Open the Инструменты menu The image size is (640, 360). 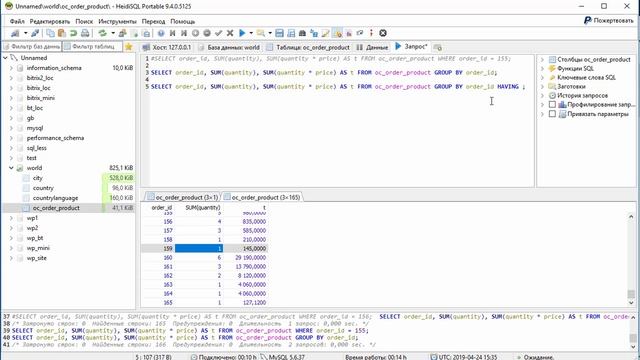point(118,21)
